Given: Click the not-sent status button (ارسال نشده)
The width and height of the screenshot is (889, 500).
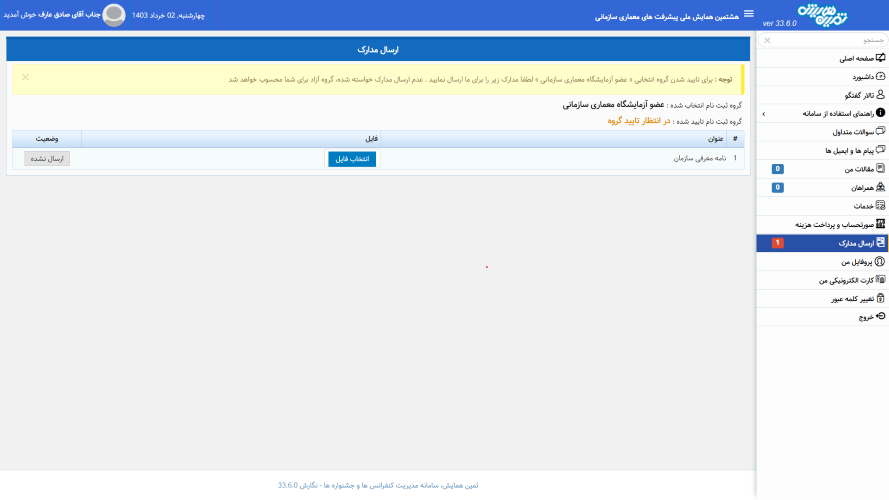Looking at the screenshot, I should pos(47,159).
